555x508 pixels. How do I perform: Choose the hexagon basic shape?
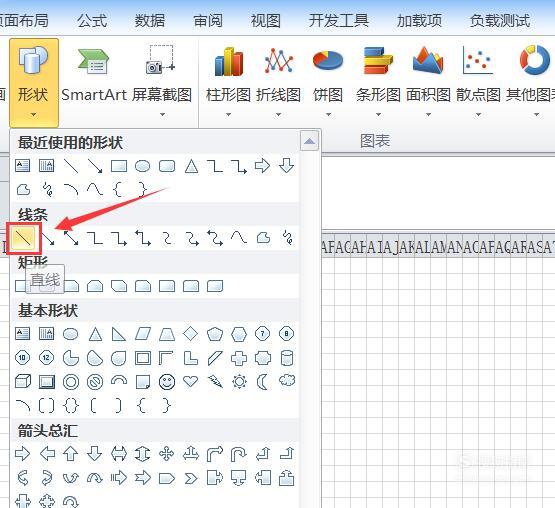tap(239, 334)
